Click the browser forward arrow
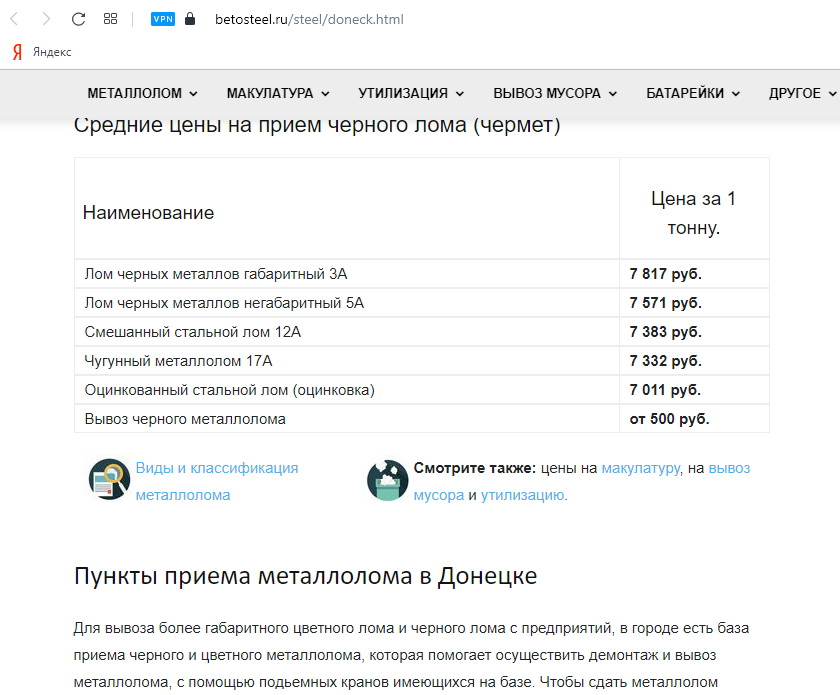 pos(46,19)
